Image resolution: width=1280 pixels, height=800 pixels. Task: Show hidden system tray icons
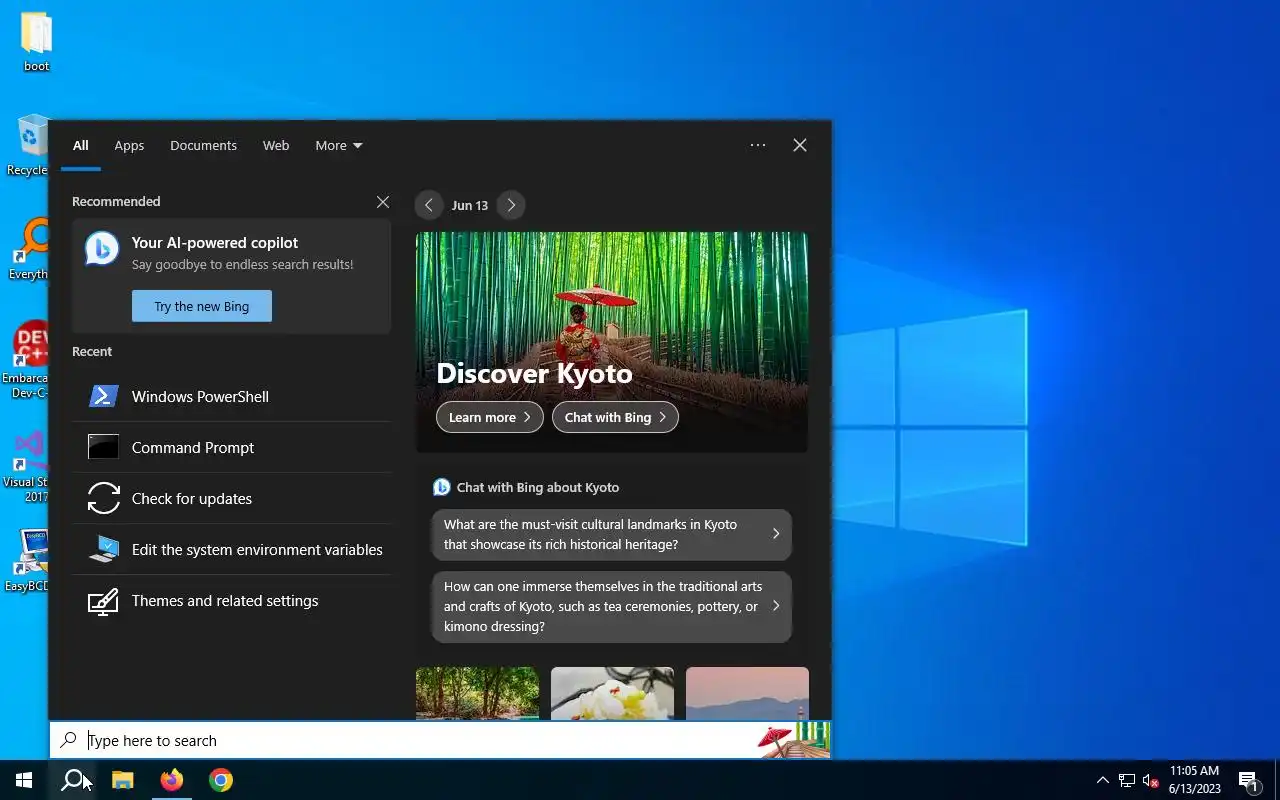pos(1103,780)
